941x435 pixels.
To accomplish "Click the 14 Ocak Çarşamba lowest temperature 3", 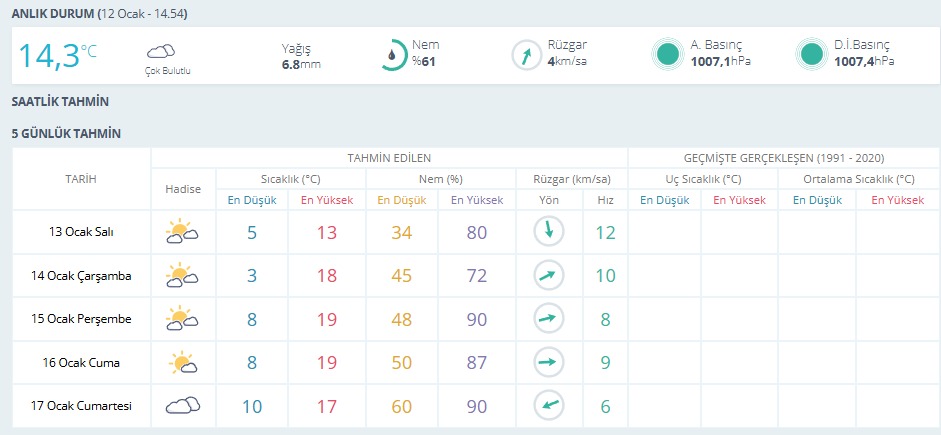I will (x=252, y=276).
